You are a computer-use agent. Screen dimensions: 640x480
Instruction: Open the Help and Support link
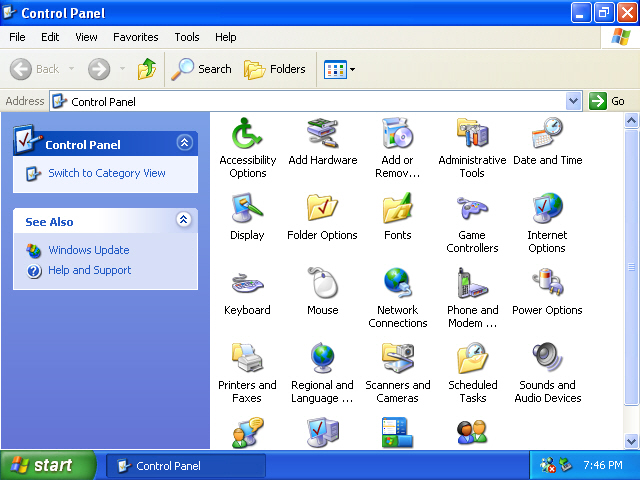[x=90, y=270]
